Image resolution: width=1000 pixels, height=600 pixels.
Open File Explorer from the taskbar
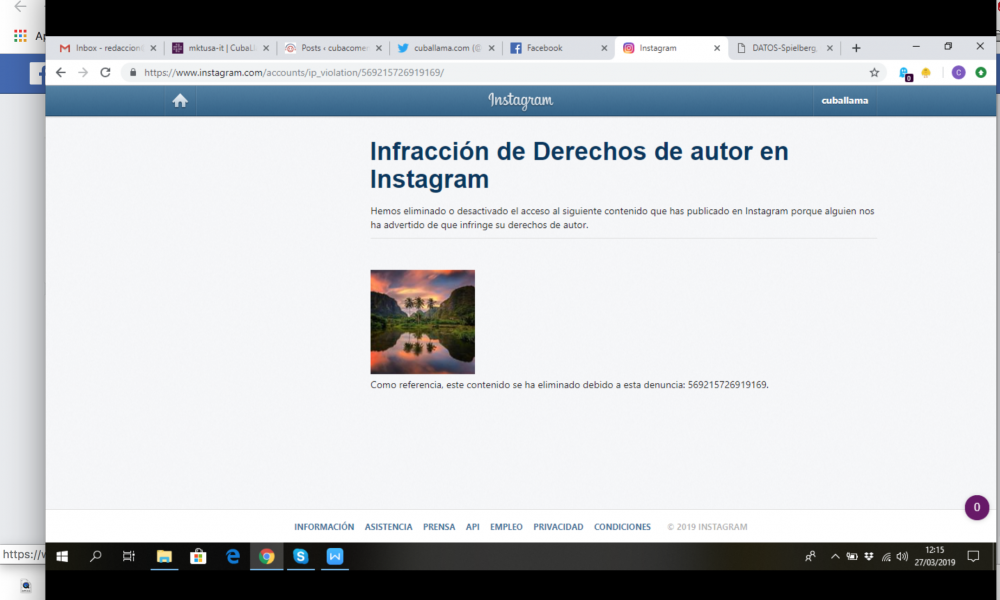(164, 556)
